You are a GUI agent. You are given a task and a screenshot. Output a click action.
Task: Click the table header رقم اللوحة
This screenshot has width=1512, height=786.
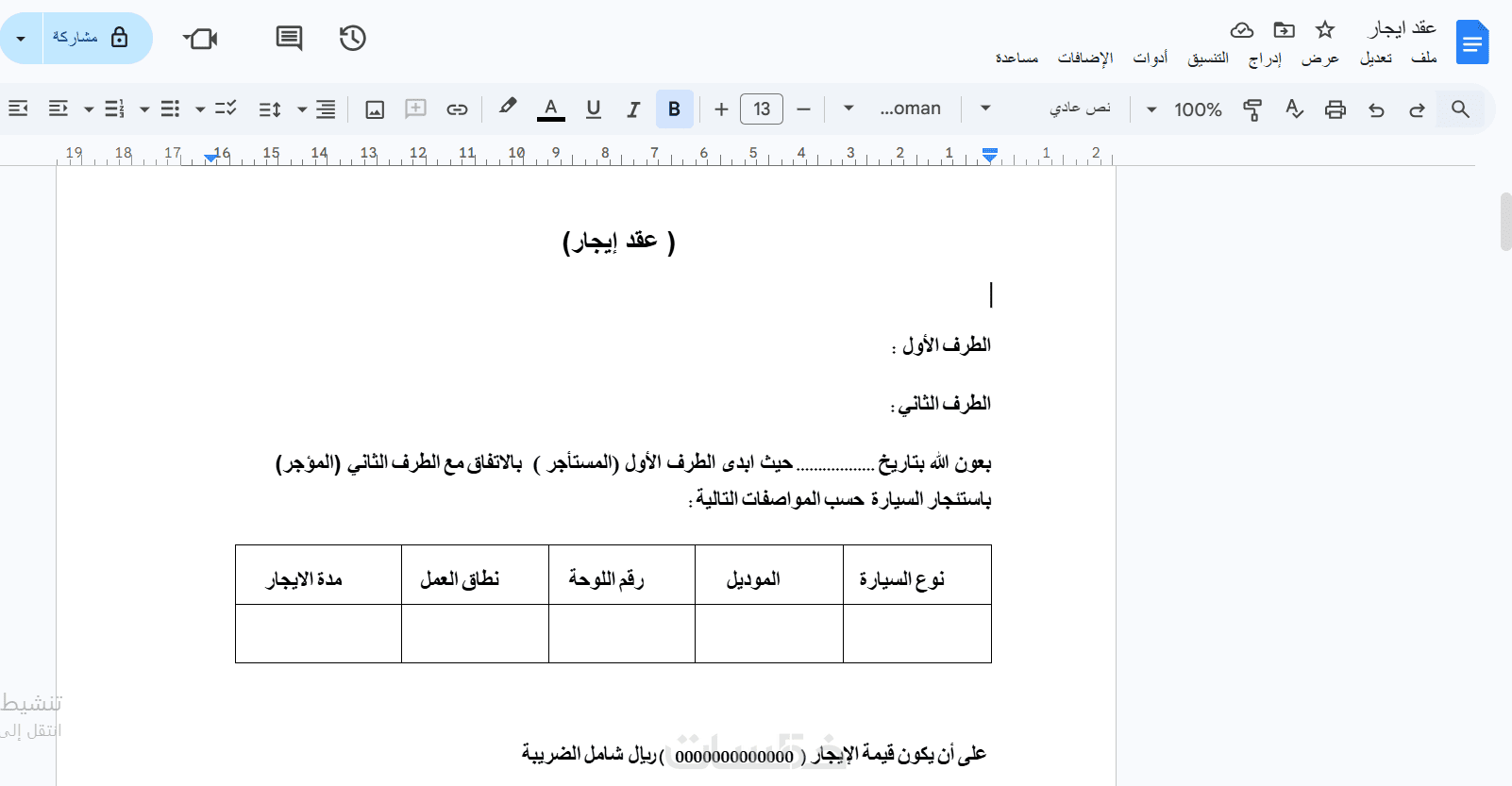point(606,578)
